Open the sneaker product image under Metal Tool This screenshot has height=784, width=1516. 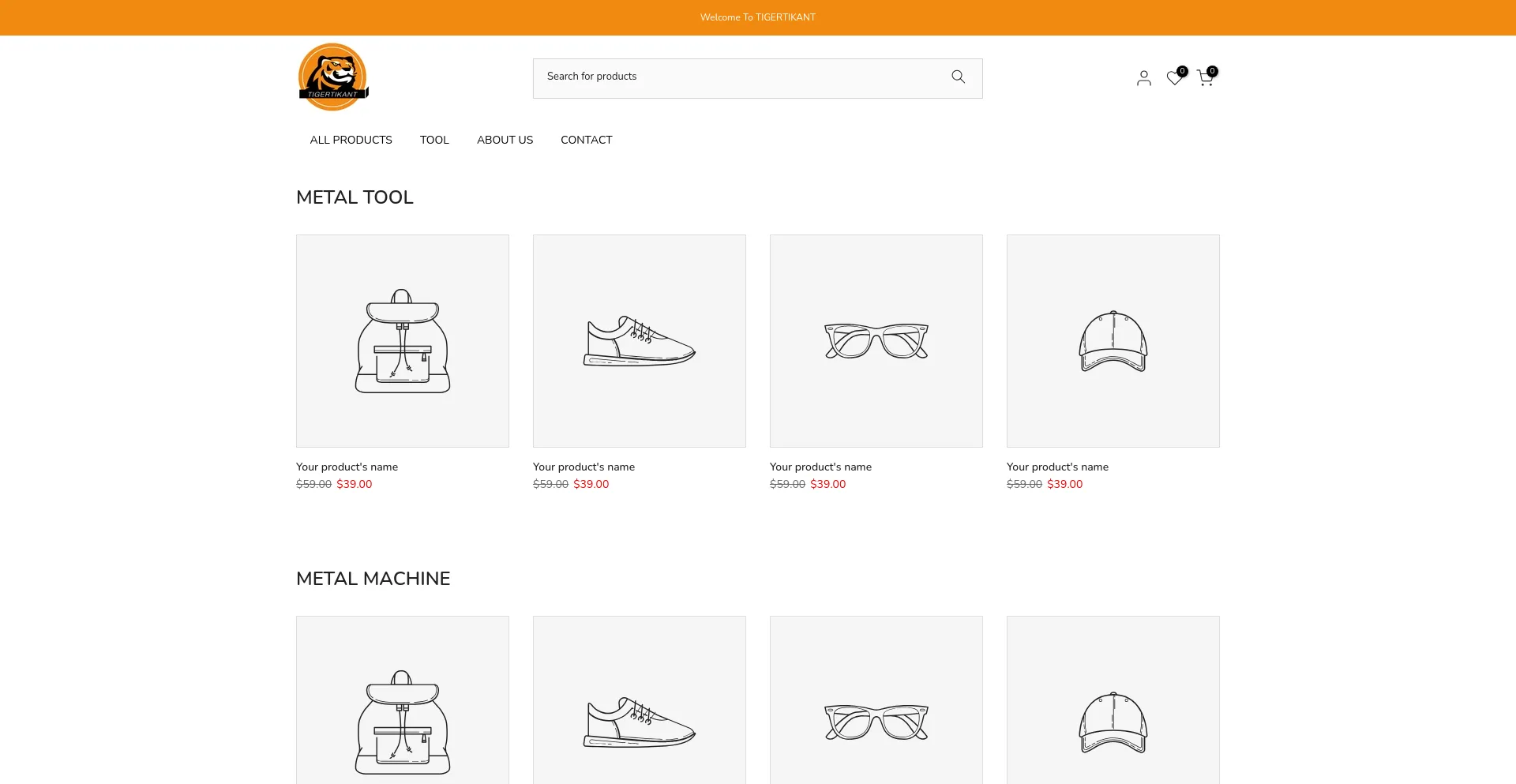point(640,341)
